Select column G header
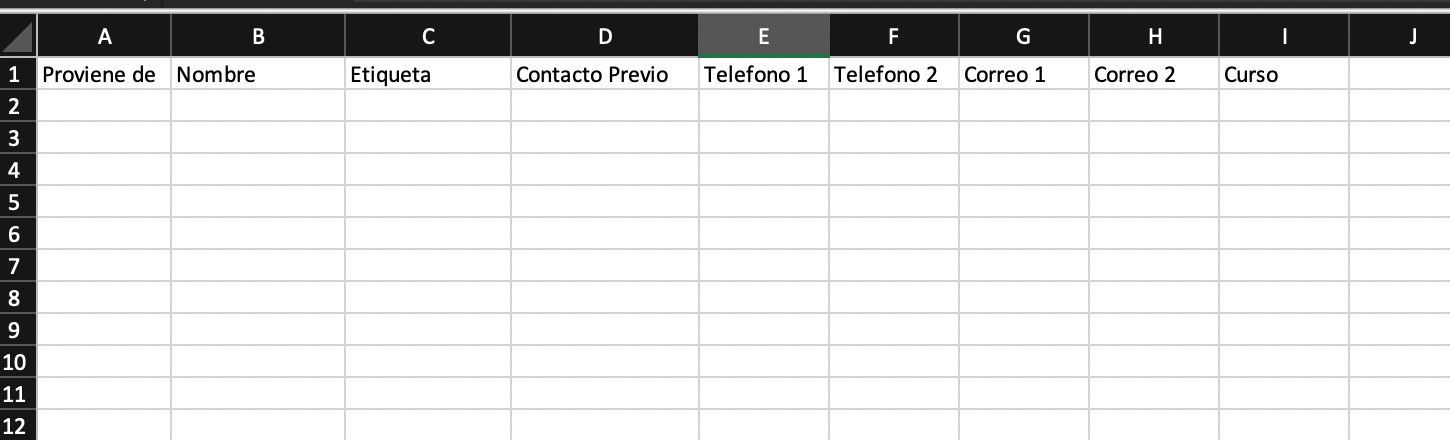The image size is (1450, 440). click(x=1023, y=37)
